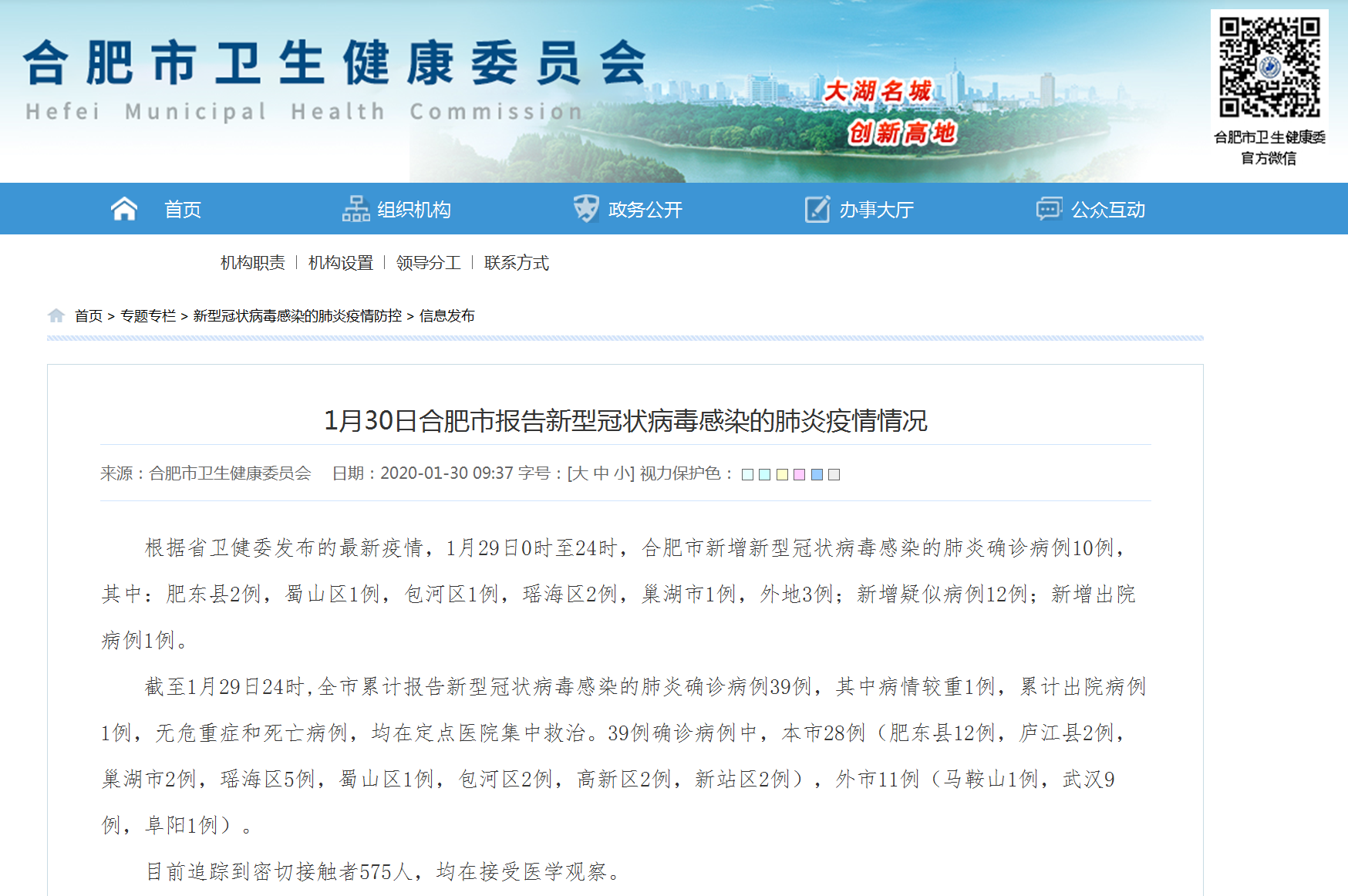Click the Hefei Municipal Health Commission English subtitle

tap(304, 112)
